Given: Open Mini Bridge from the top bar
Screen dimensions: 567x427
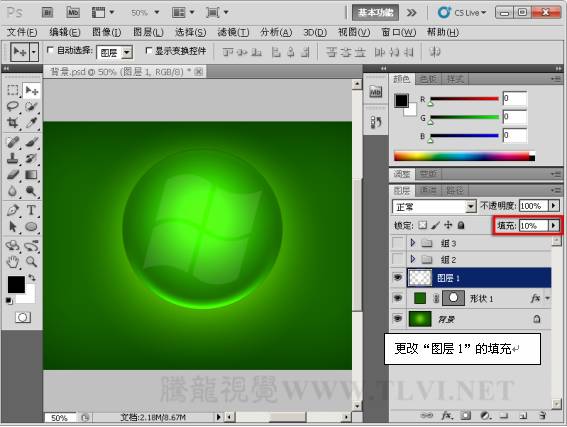Looking at the screenshot, I should coord(73,13).
